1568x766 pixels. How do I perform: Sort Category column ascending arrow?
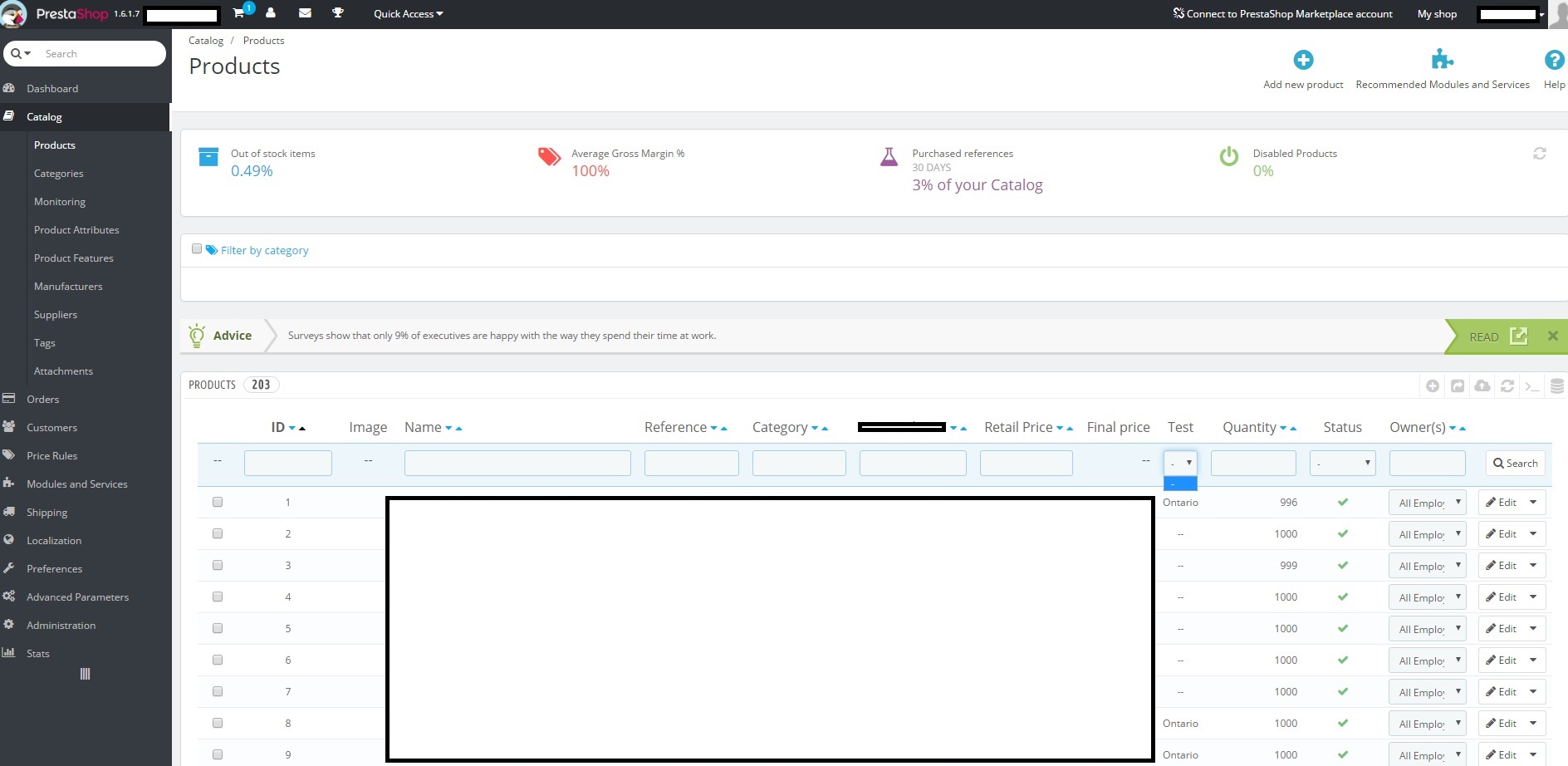(825, 429)
